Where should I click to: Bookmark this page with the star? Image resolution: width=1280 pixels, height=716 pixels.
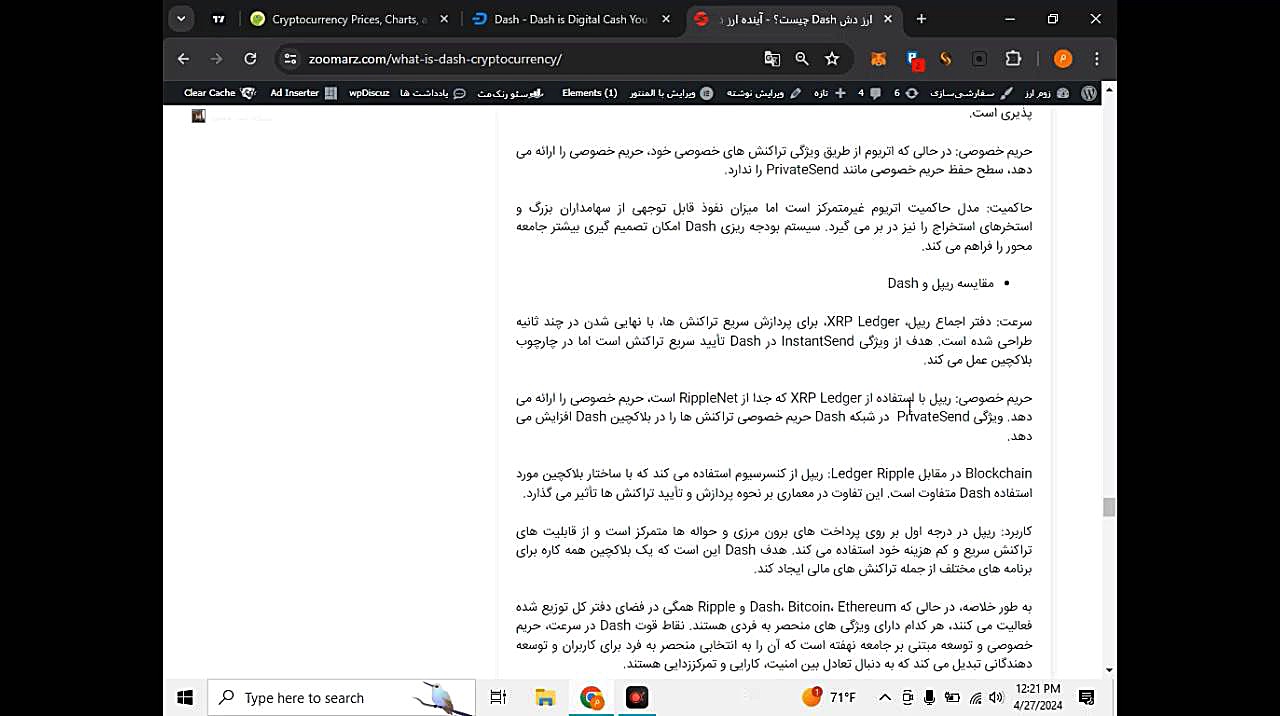832,59
